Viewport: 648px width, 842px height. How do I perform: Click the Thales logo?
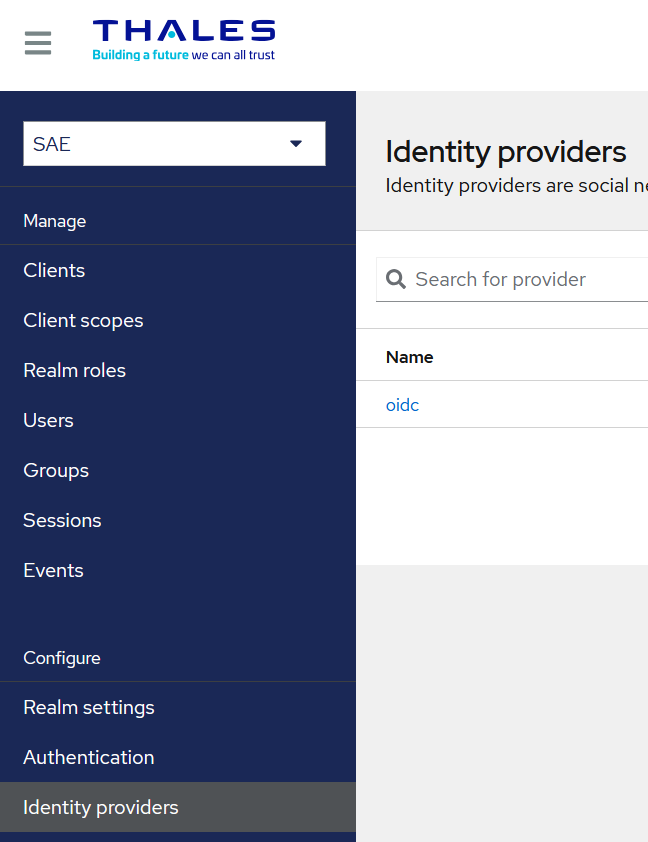point(183,41)
